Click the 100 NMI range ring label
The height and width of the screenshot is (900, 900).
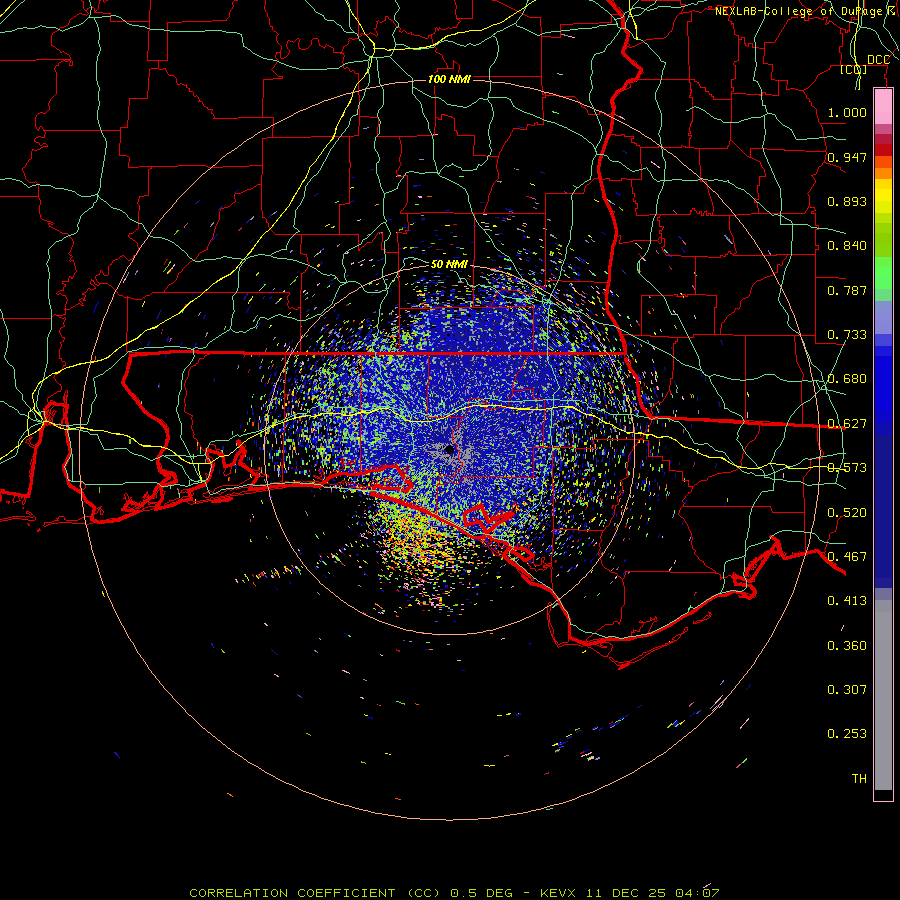click(x=449, y=79)
